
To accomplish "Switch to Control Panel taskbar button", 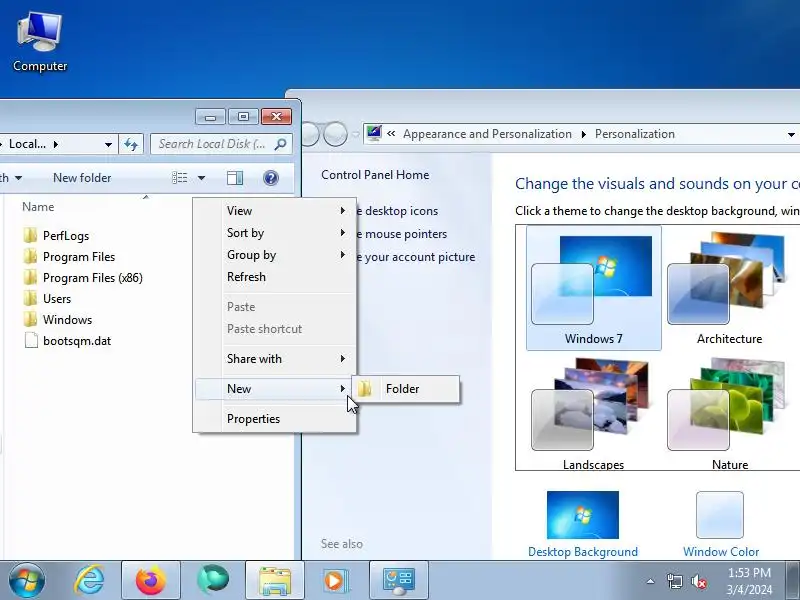I will coord(398,580).
